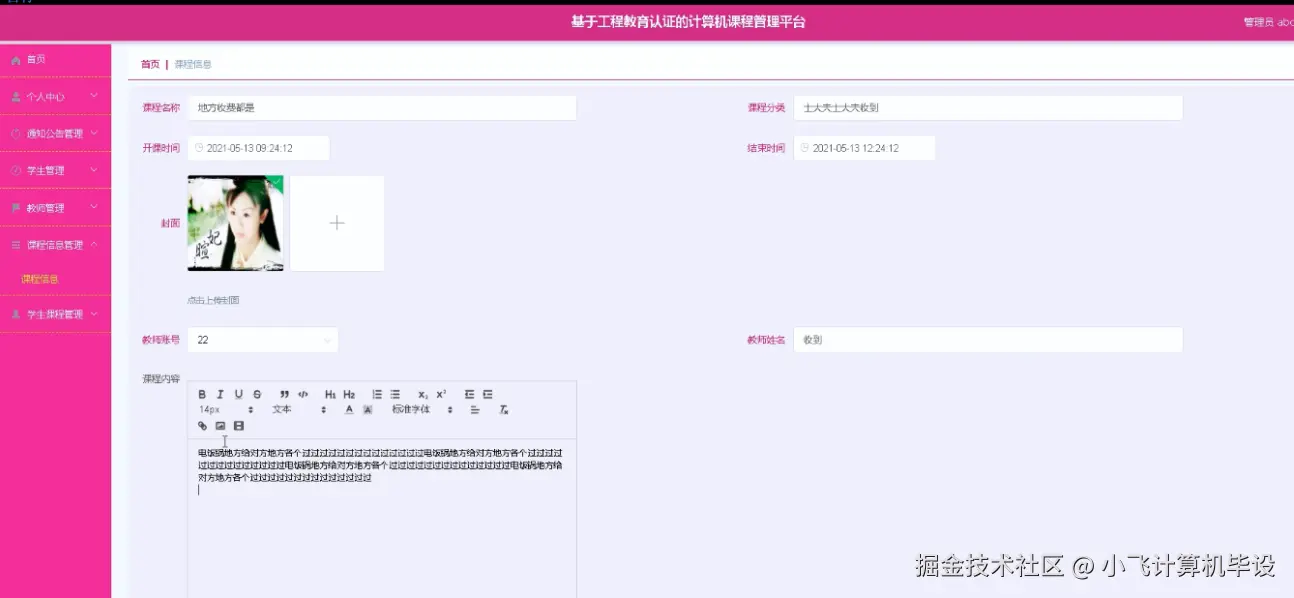The image size is (1294, 598).
Task: Click the clock icon in 结束时间 field
Action: point(805,148)
